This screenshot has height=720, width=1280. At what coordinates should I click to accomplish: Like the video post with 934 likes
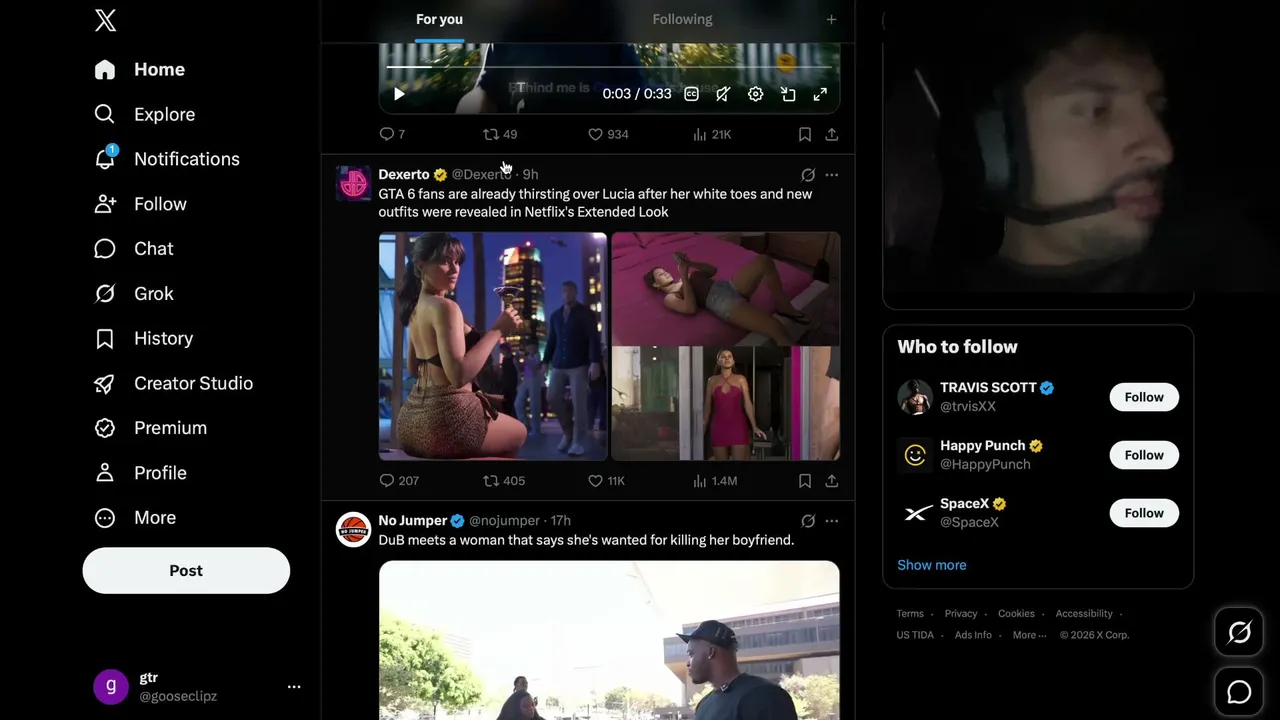[x=608, y=134]
